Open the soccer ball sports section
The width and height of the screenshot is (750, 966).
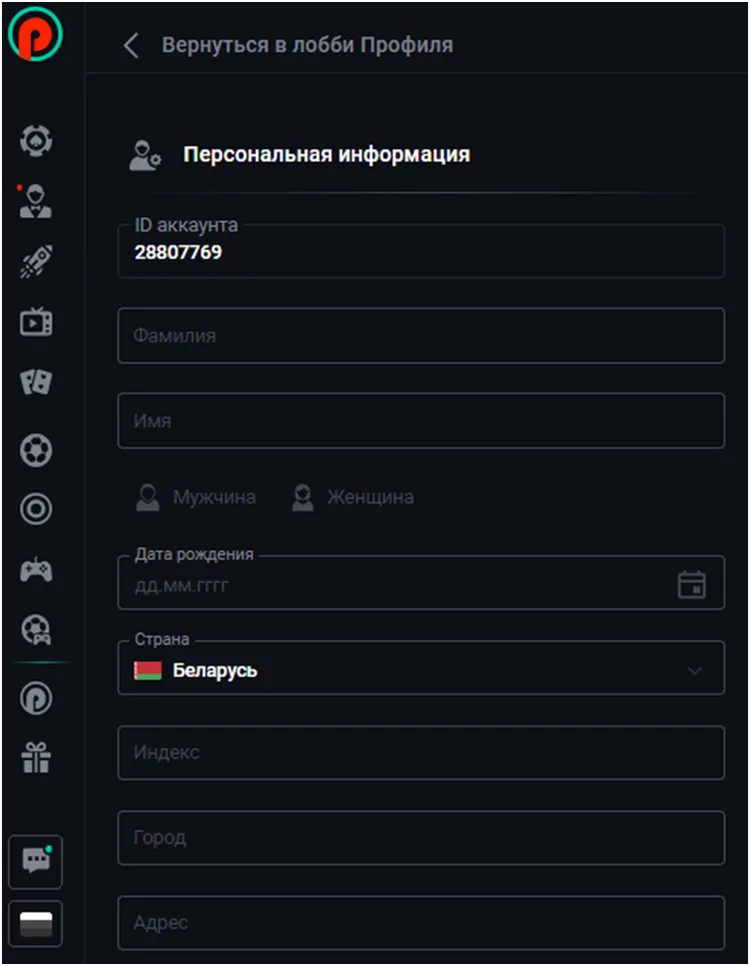[x=36, y=449]
